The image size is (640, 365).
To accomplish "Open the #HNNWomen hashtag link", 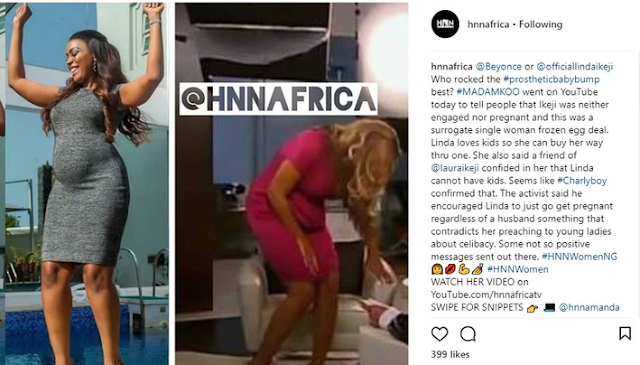I will click(x=518, y=269).
